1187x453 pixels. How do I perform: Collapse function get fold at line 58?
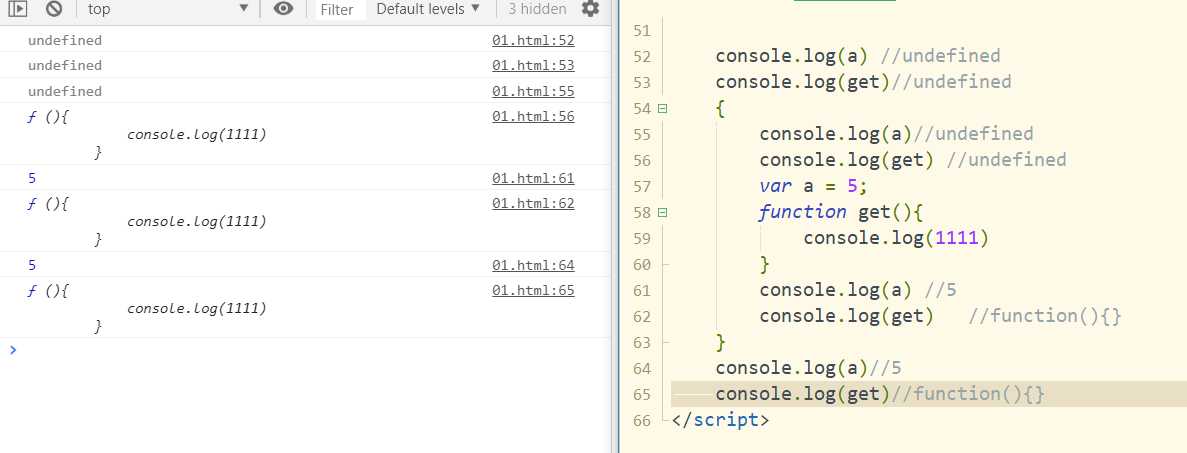coord(662,213)
